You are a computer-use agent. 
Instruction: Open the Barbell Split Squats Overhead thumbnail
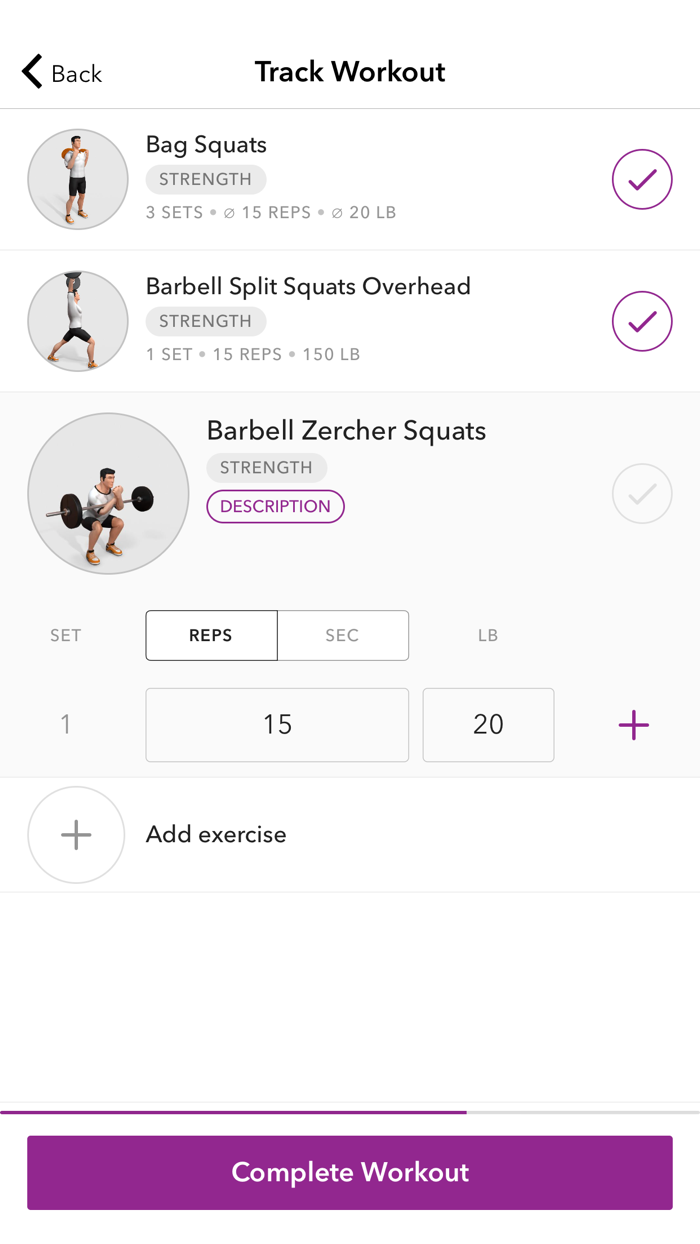coord(78,321)
